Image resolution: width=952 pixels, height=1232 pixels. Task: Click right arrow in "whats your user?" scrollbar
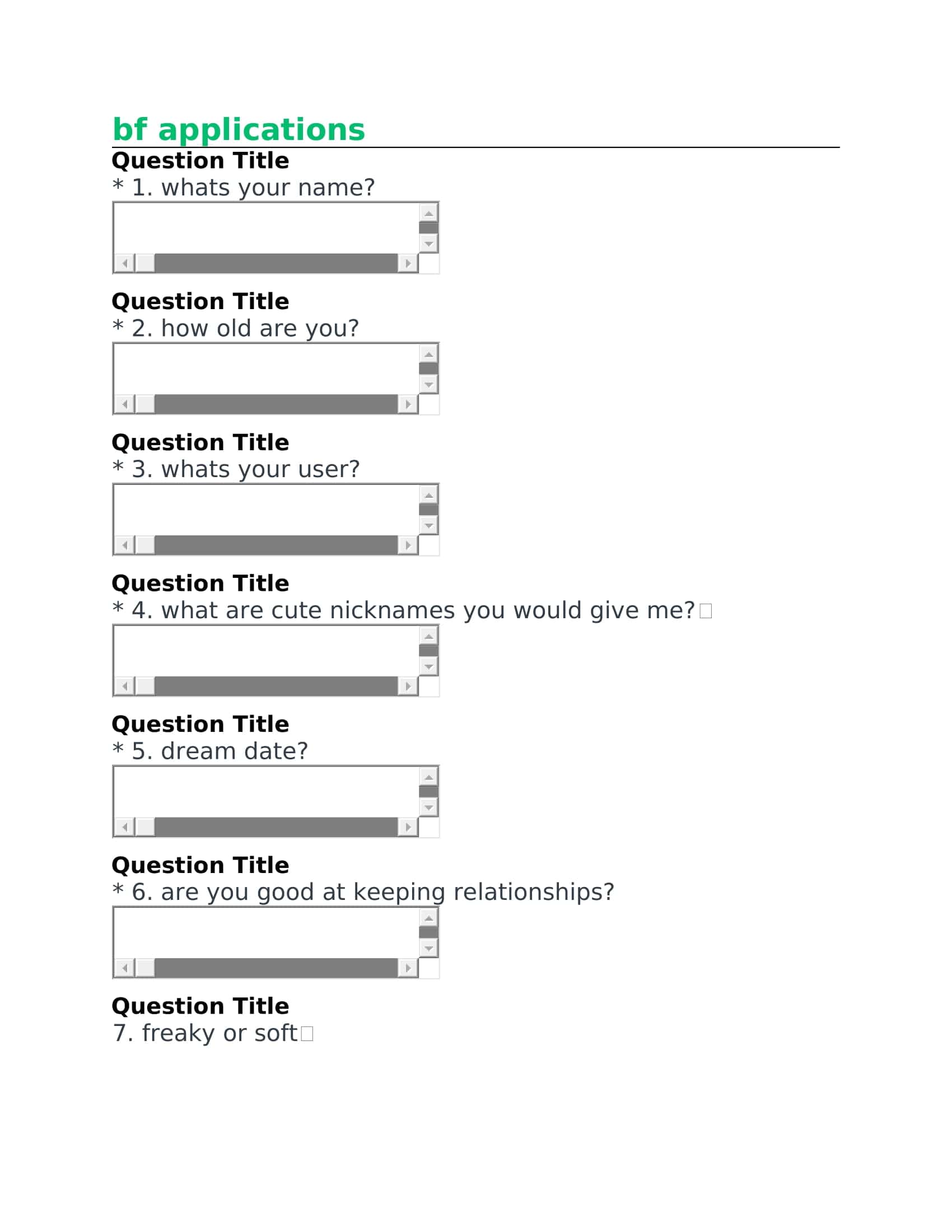pos(408,545)
